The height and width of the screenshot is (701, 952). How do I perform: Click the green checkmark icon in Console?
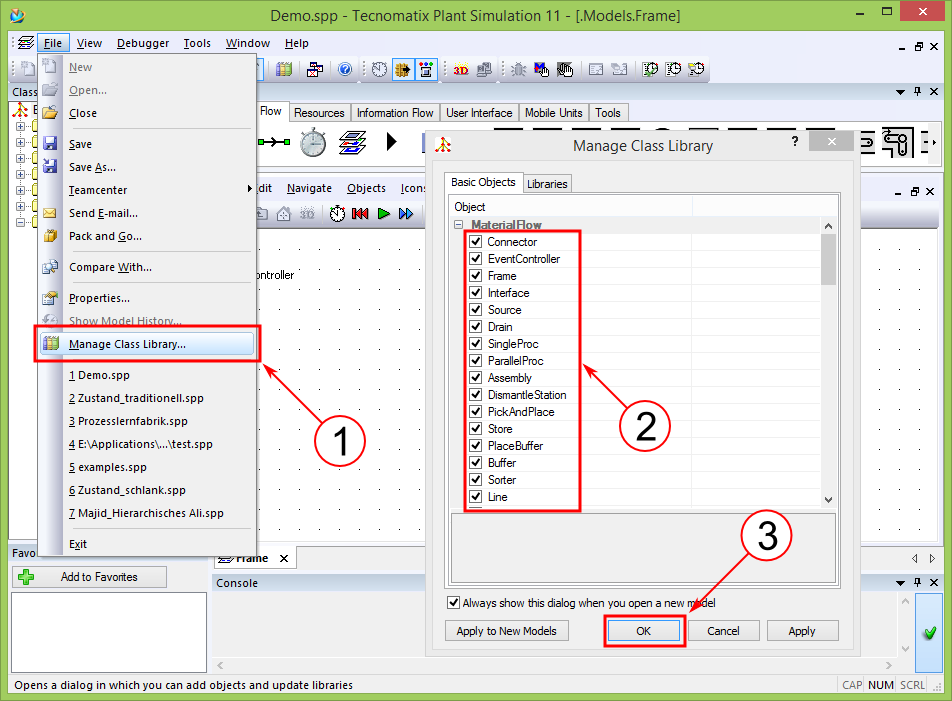point(929,634)
